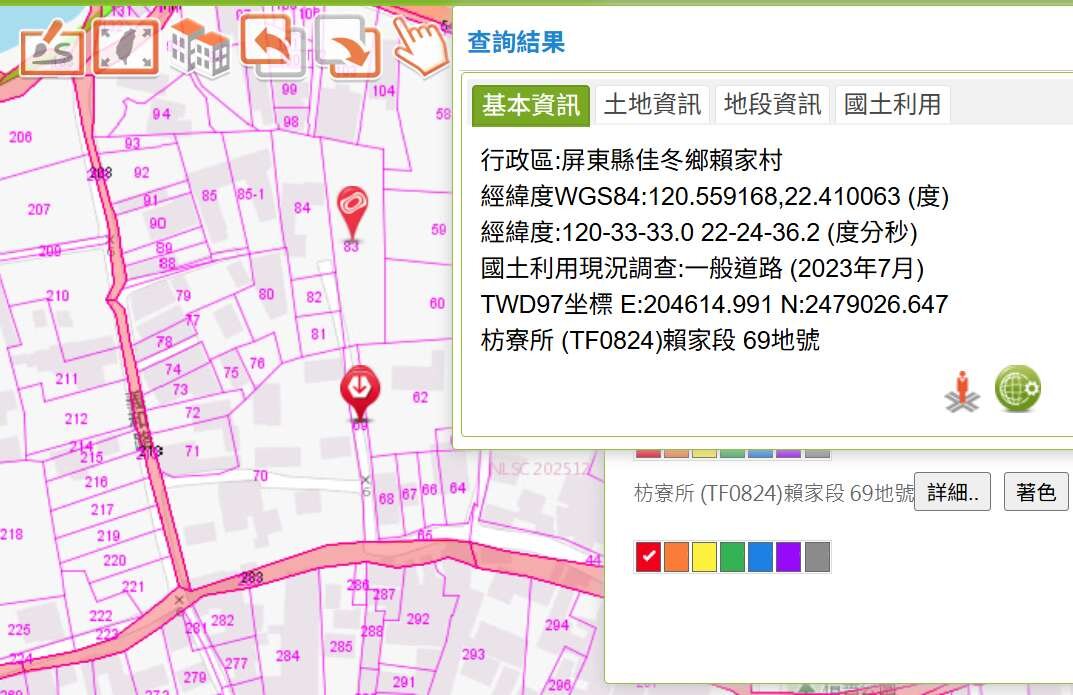Choose the purple color swatch
Screen dimensions: 1073x695
pos(788,557)
